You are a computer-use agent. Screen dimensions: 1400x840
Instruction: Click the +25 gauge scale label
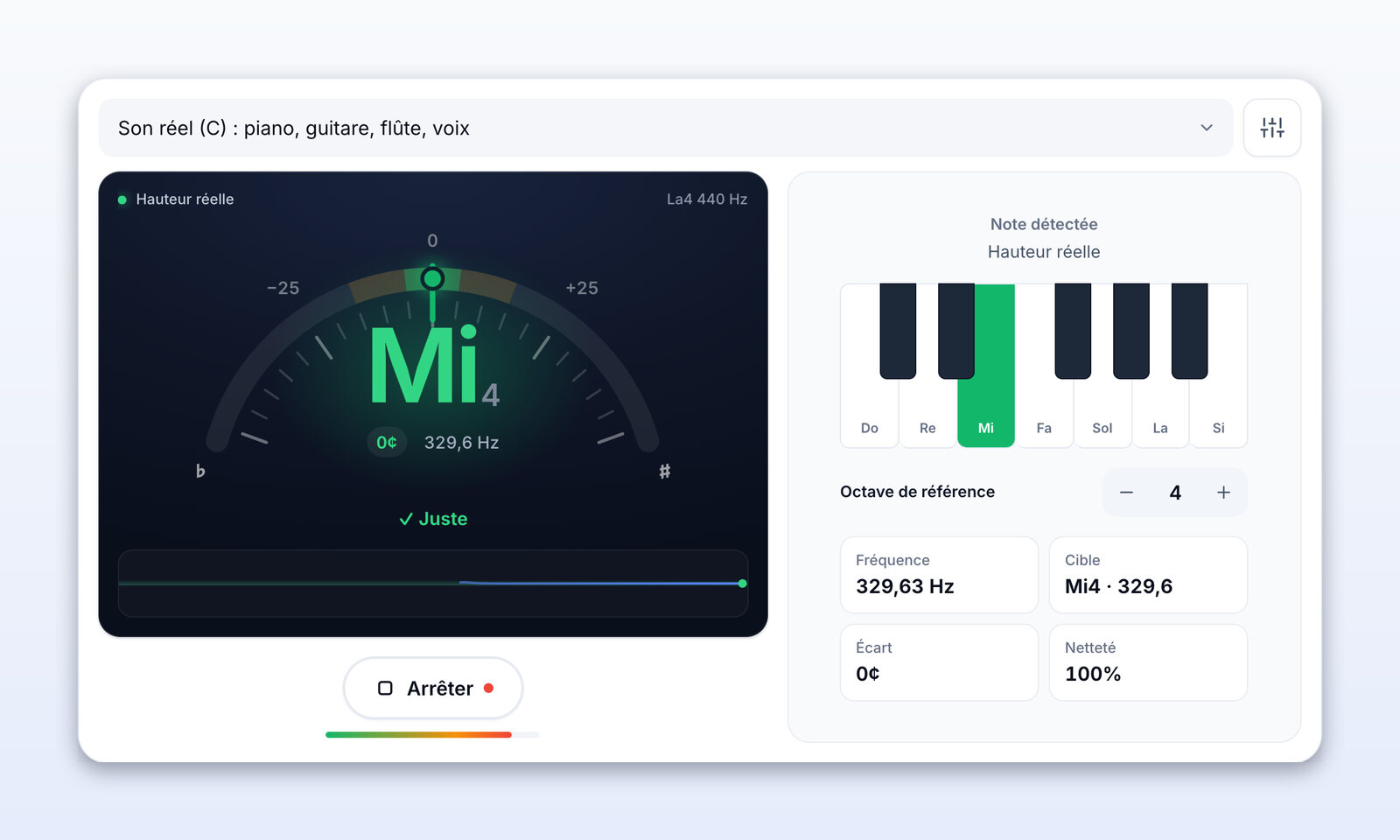tap(582, 288)
